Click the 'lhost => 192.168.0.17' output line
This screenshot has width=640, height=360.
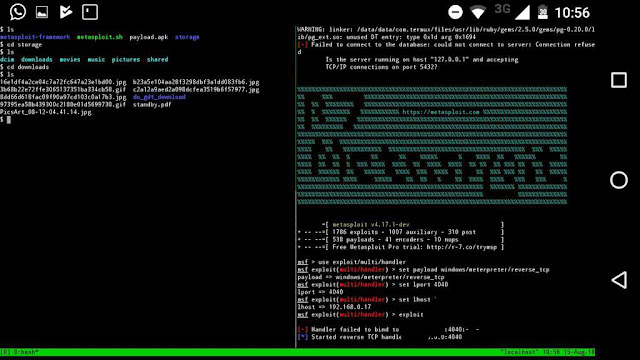(334, 307)
